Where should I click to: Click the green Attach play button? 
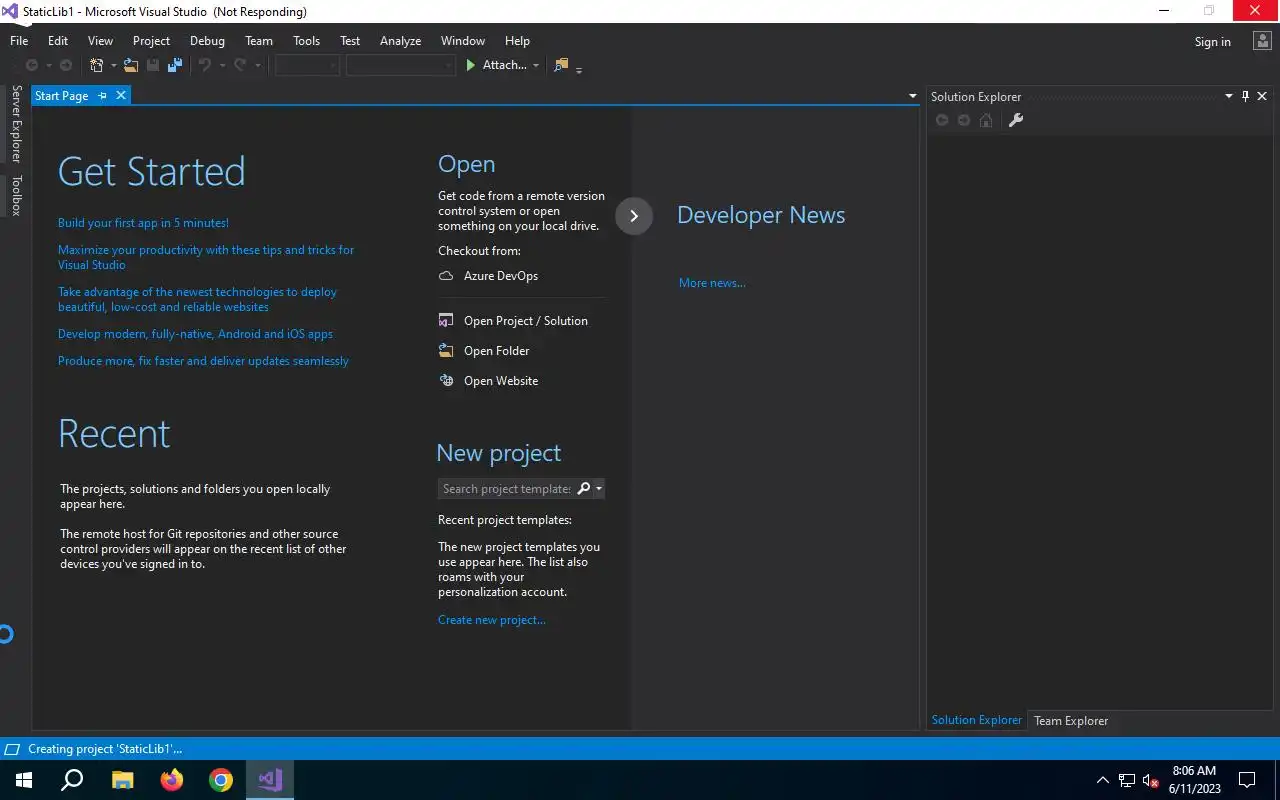(x=471, y=65)
